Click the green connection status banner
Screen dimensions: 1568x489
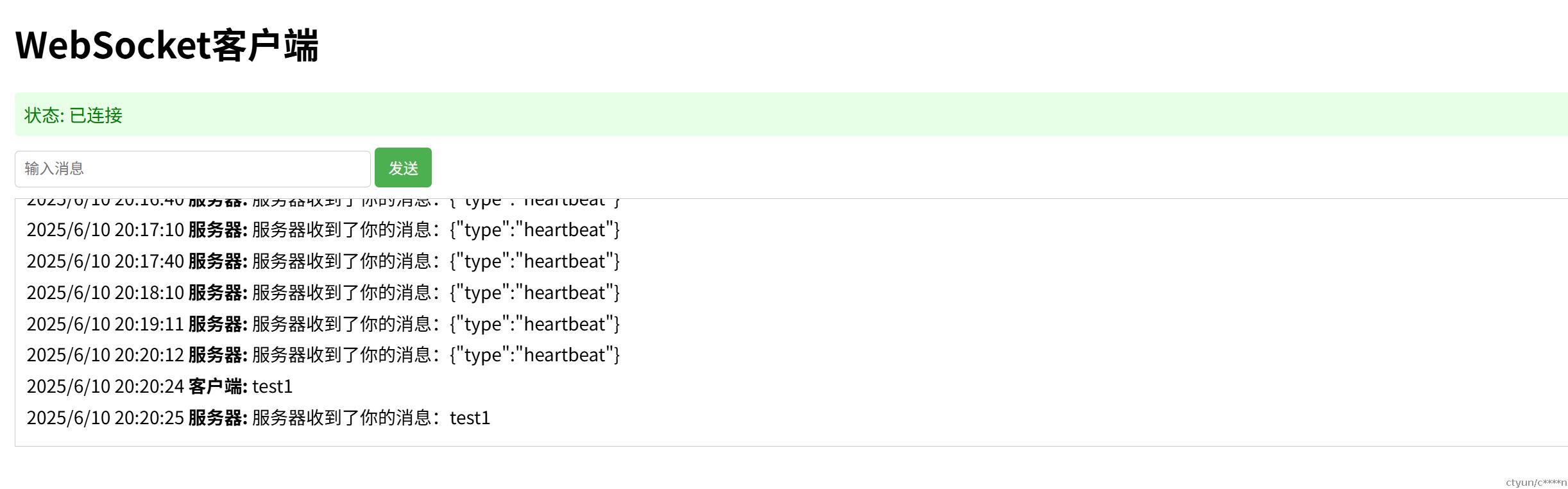791,114
